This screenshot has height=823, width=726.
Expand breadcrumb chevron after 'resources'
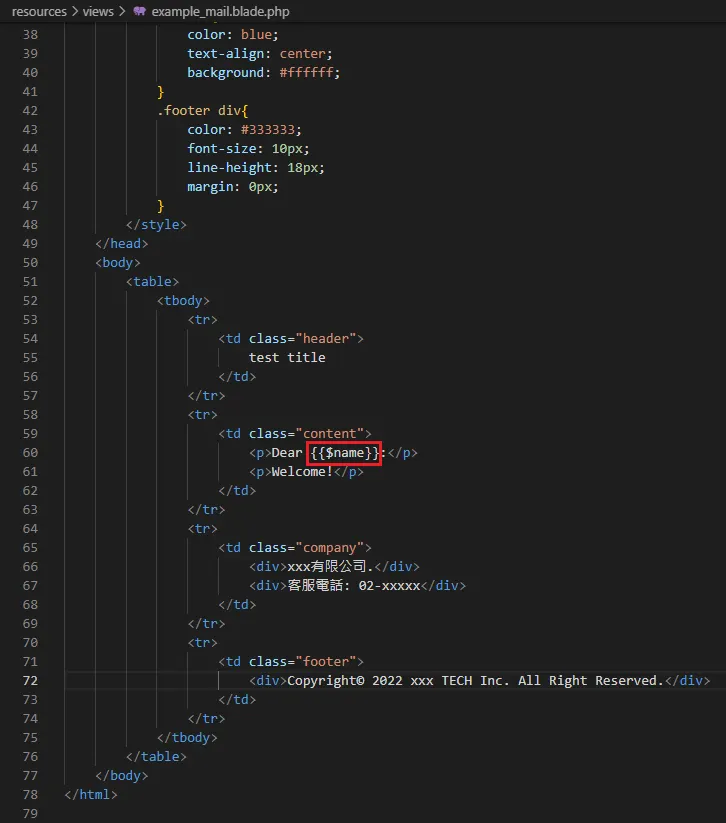pos(75,11)
